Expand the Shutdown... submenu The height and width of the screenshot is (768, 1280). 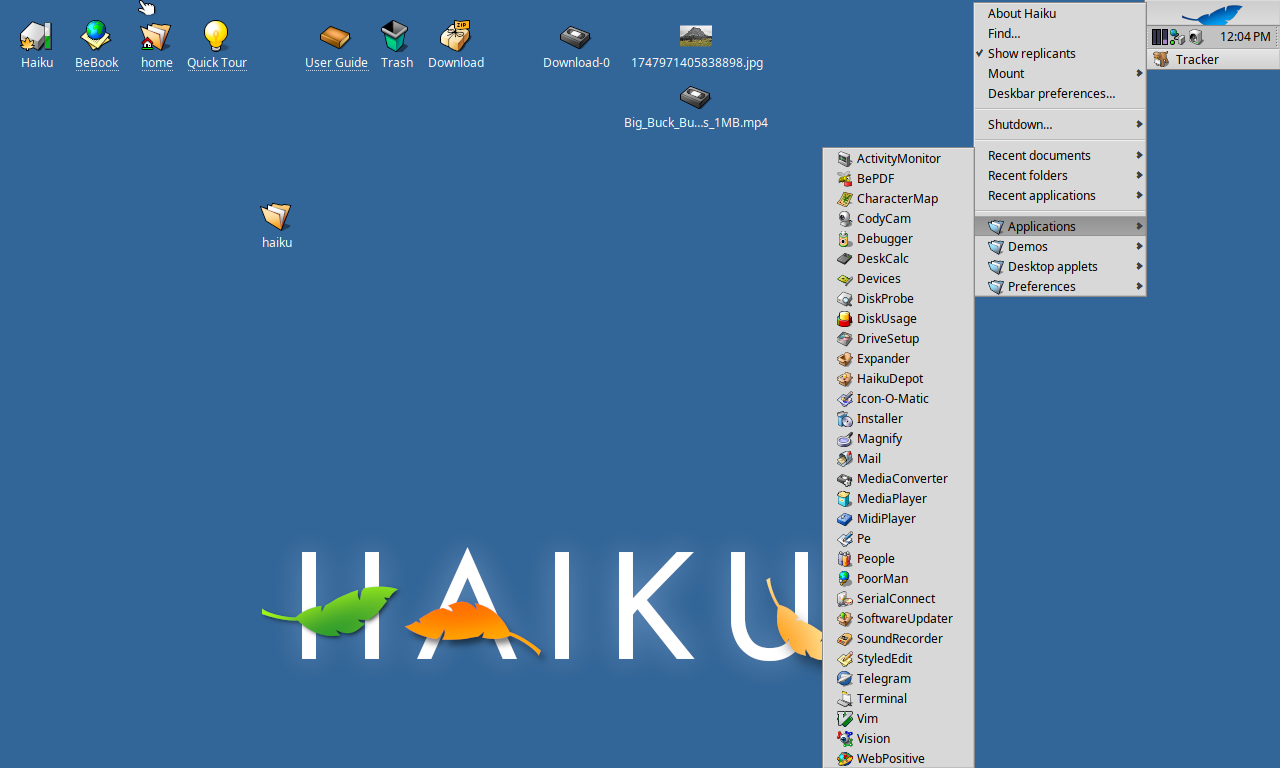(1060, 124)
